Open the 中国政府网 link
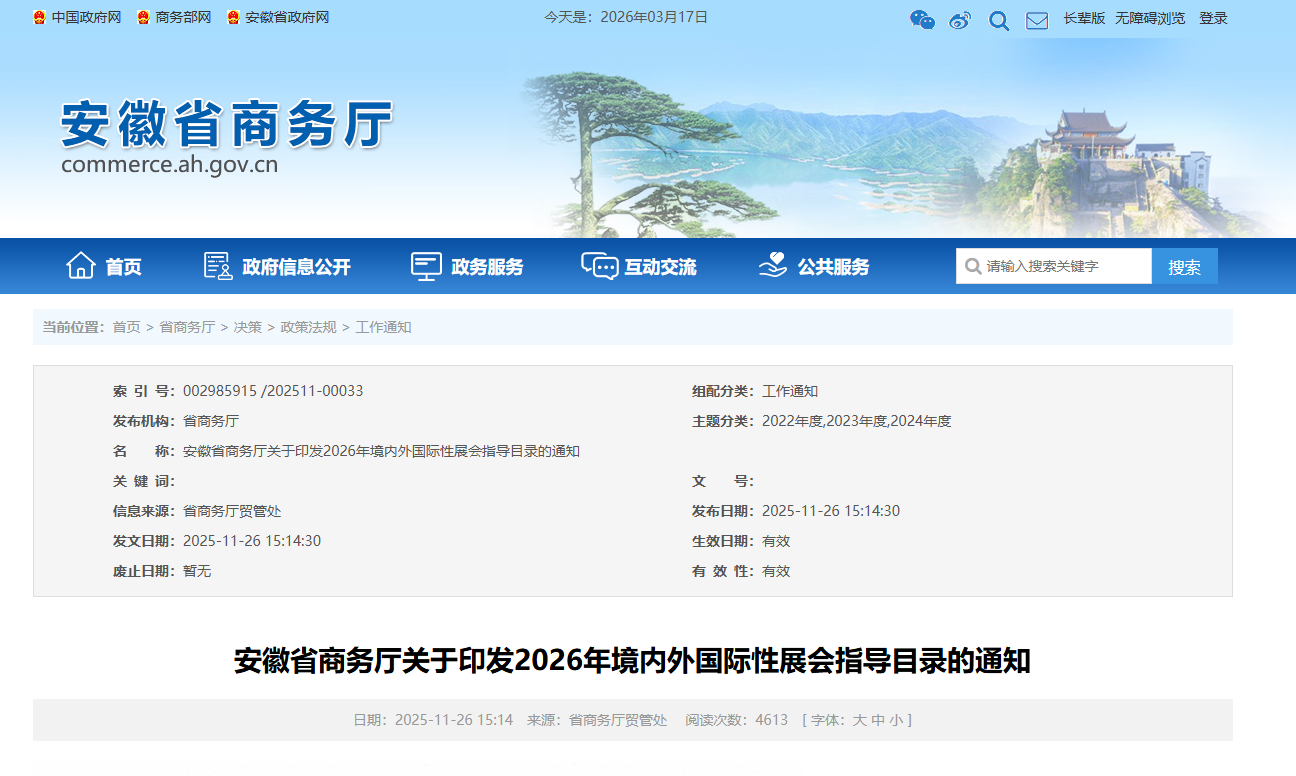This screenshot has width=1296, height=776. coord(86,18)
